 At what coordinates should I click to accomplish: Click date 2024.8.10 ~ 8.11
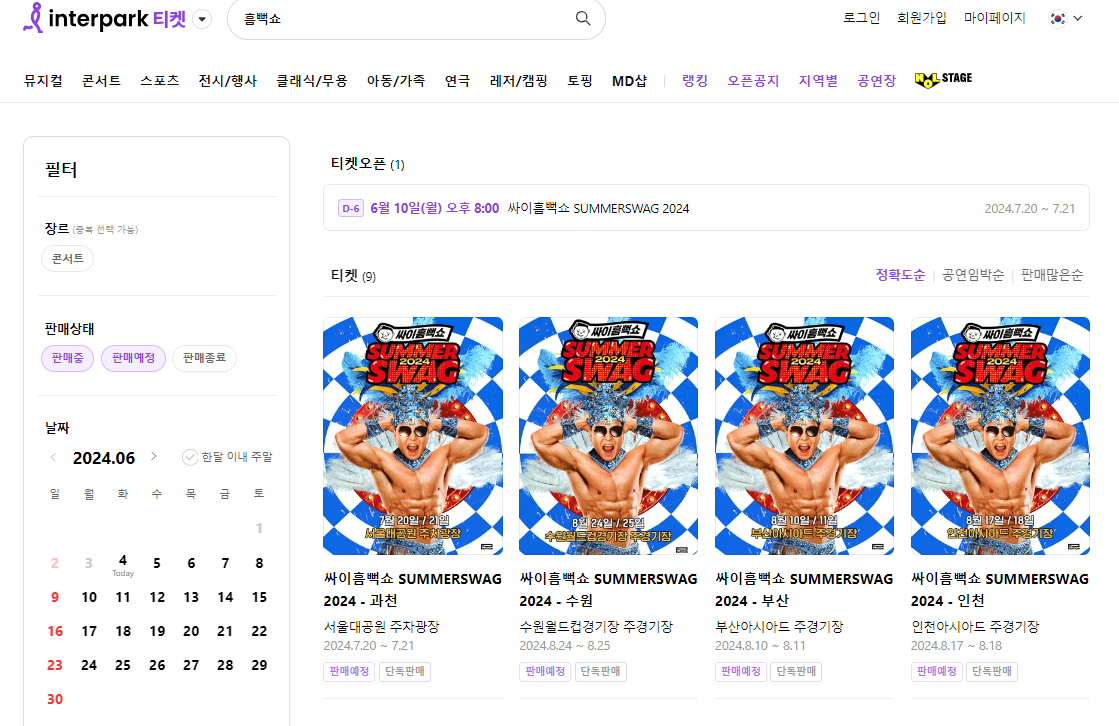(760, 646)
